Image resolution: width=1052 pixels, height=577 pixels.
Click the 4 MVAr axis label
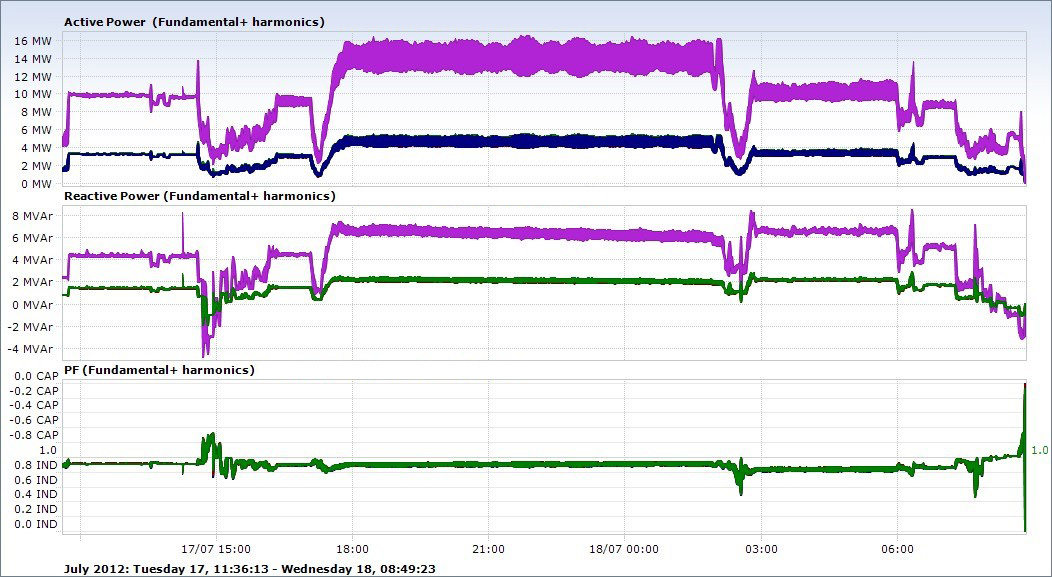[x=32, y=260]
